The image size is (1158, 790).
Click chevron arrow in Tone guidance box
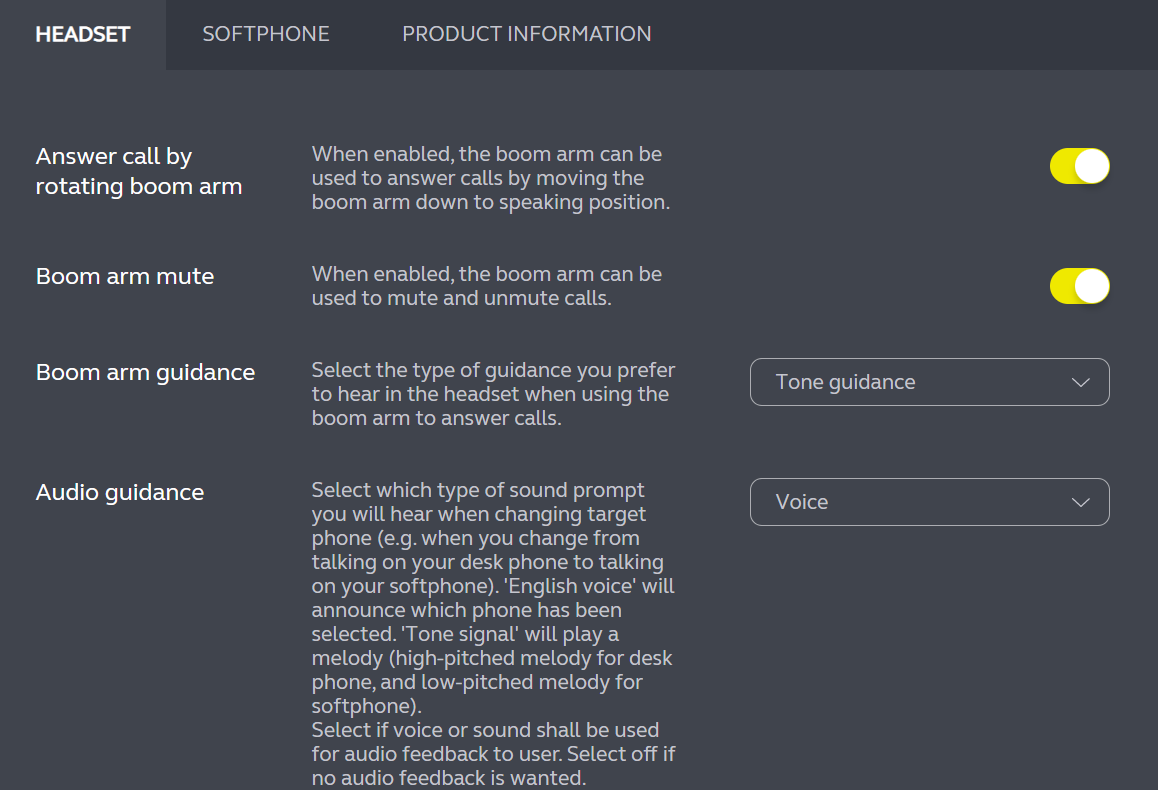click(x=1080, y=382)
